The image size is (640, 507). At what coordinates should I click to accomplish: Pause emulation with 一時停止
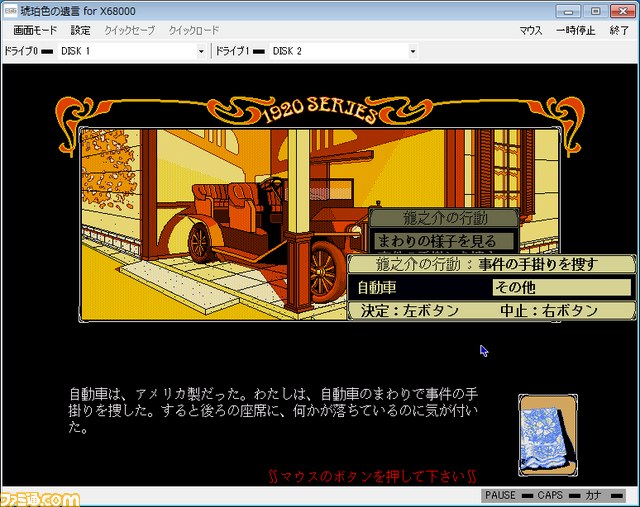click(576, 31)
